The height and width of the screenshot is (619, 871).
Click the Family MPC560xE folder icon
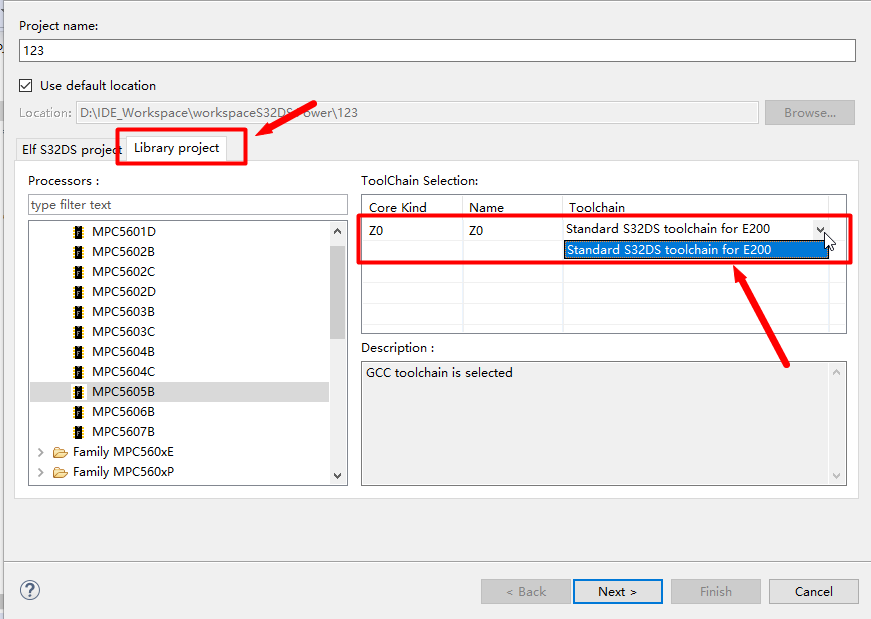tap(60, 452)
